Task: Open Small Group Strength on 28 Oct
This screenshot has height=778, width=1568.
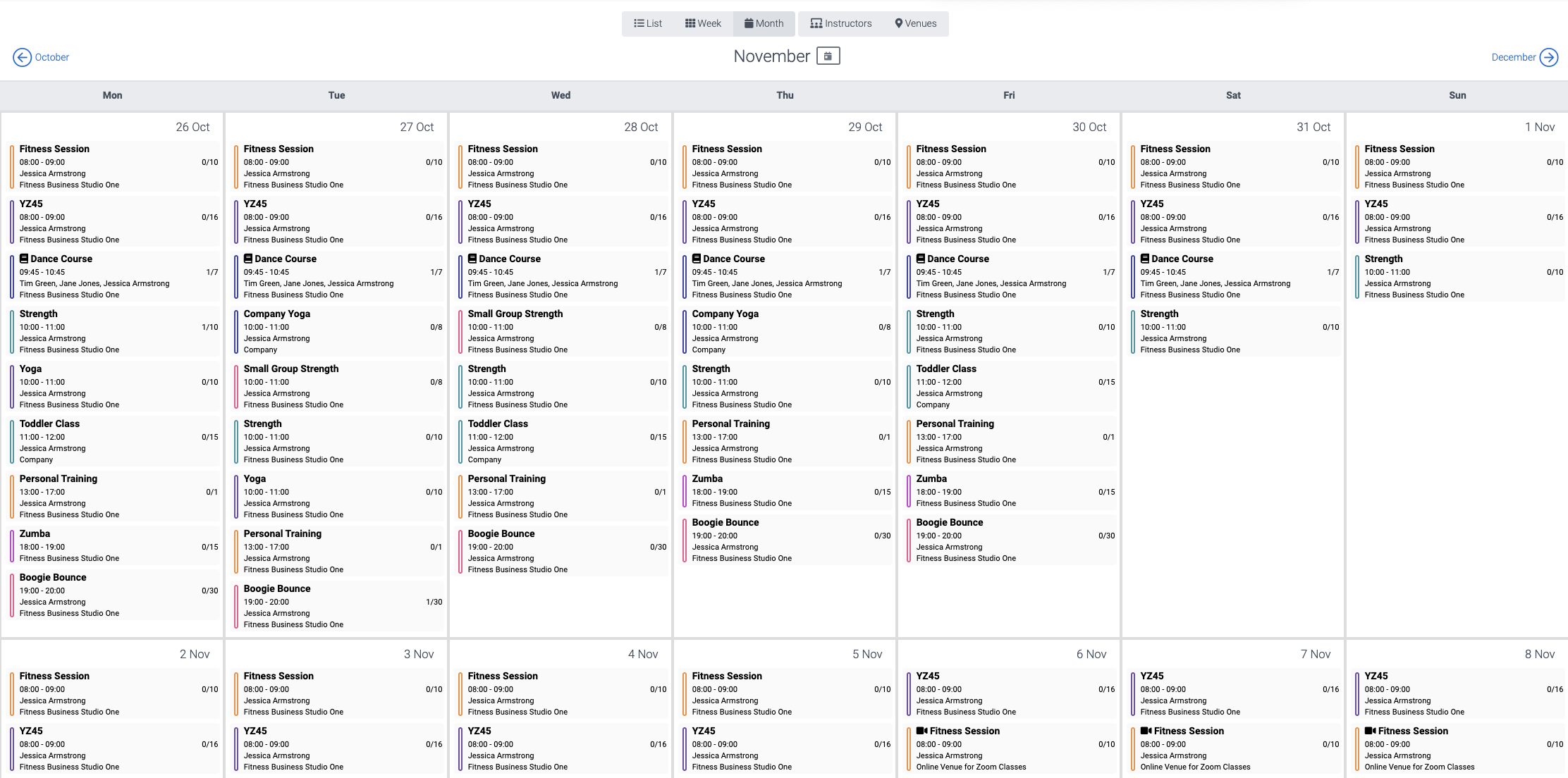Action: click(515, 314)
